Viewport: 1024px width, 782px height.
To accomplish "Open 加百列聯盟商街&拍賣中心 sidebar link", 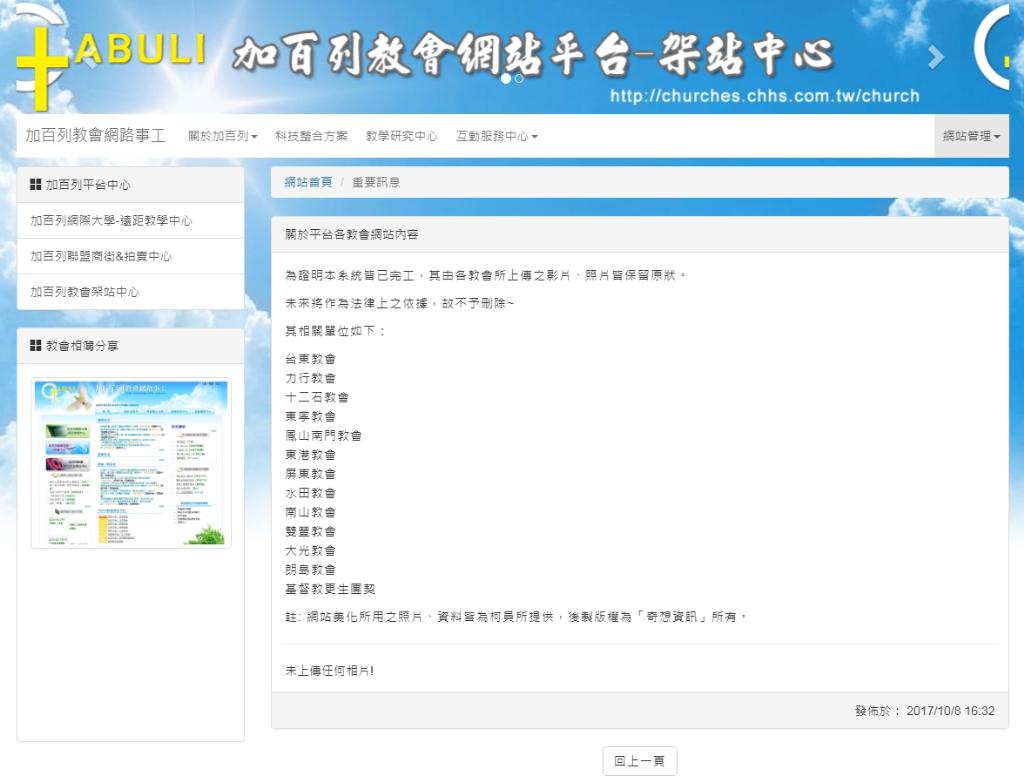I will pos(101,257).
